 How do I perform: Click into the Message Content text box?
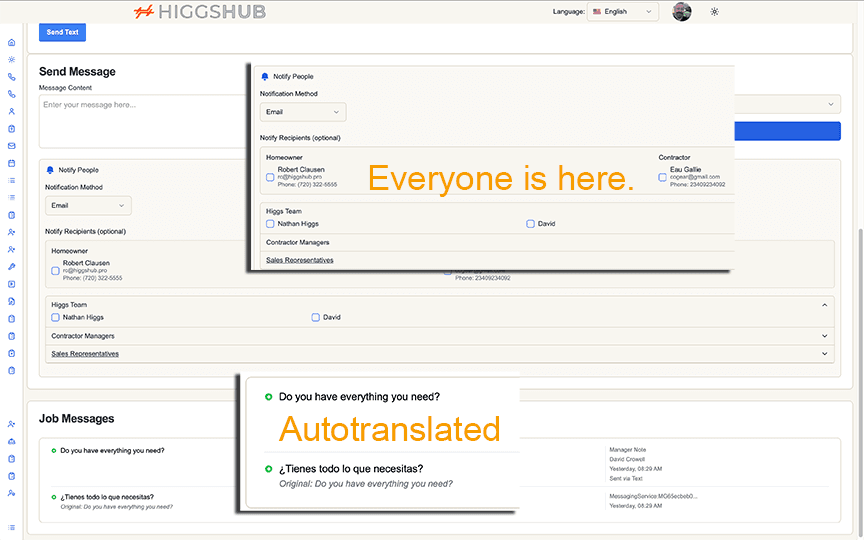coord(140,120)
